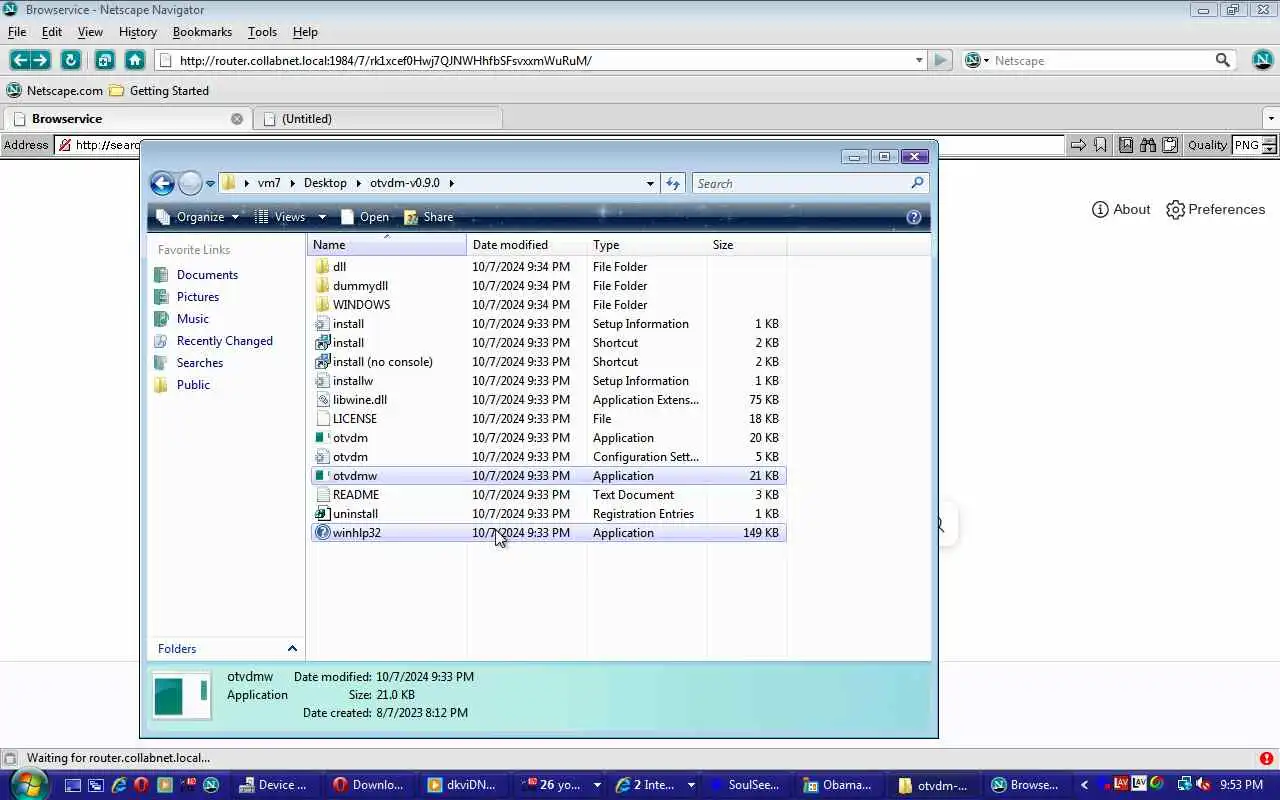Open Views options dropdown arrow
1280x800 pixels.
tap(322, 217)
